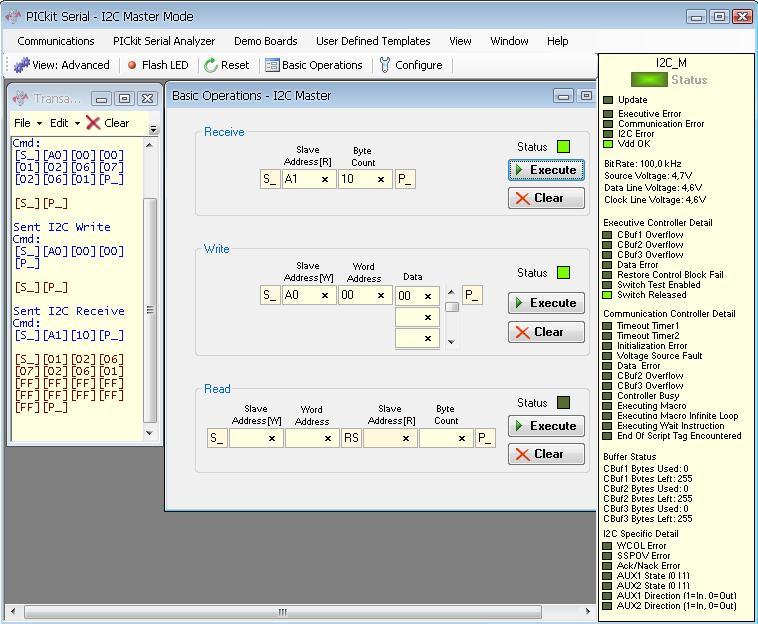Click the Write Slave Address field showing A0
The image size is (758, 624).
[309, 295]
